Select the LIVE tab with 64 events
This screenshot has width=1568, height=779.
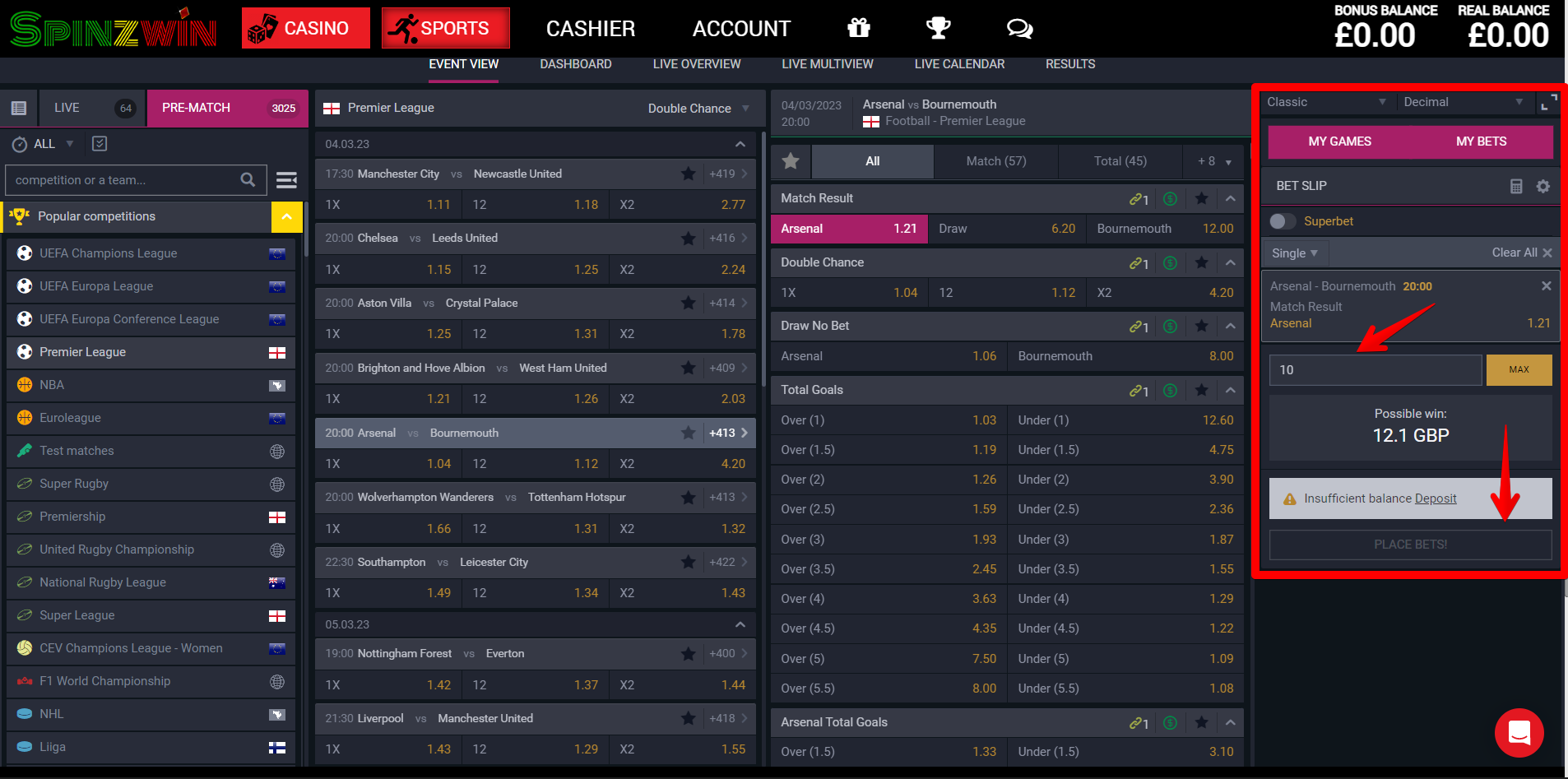92,108
